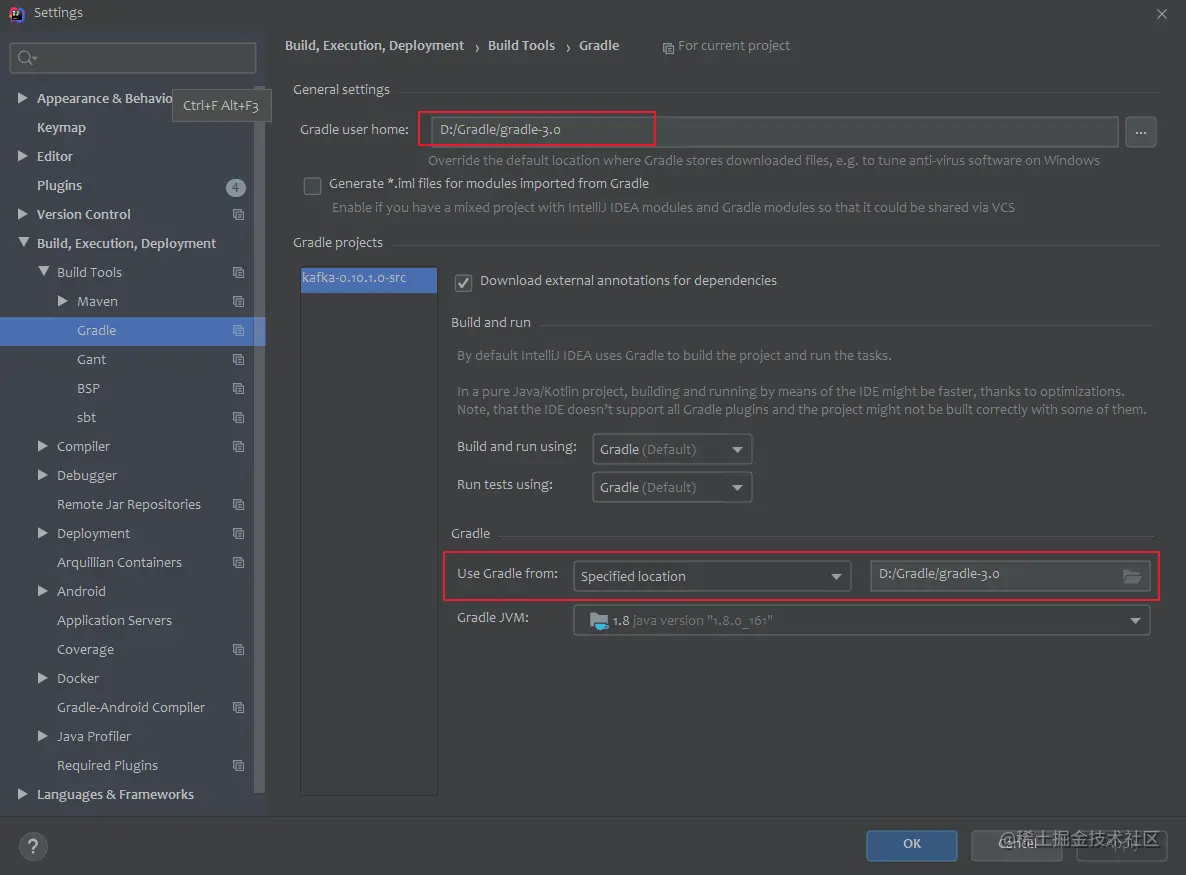Select kafka-0.10.1.0-src in Gradle projects

[368, 279]
